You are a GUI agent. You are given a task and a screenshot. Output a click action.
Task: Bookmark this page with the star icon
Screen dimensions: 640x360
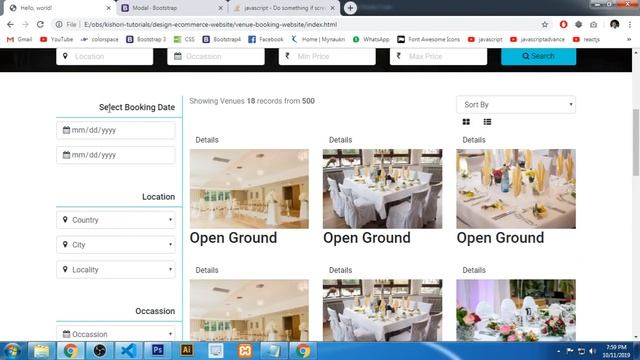[544, 24]
